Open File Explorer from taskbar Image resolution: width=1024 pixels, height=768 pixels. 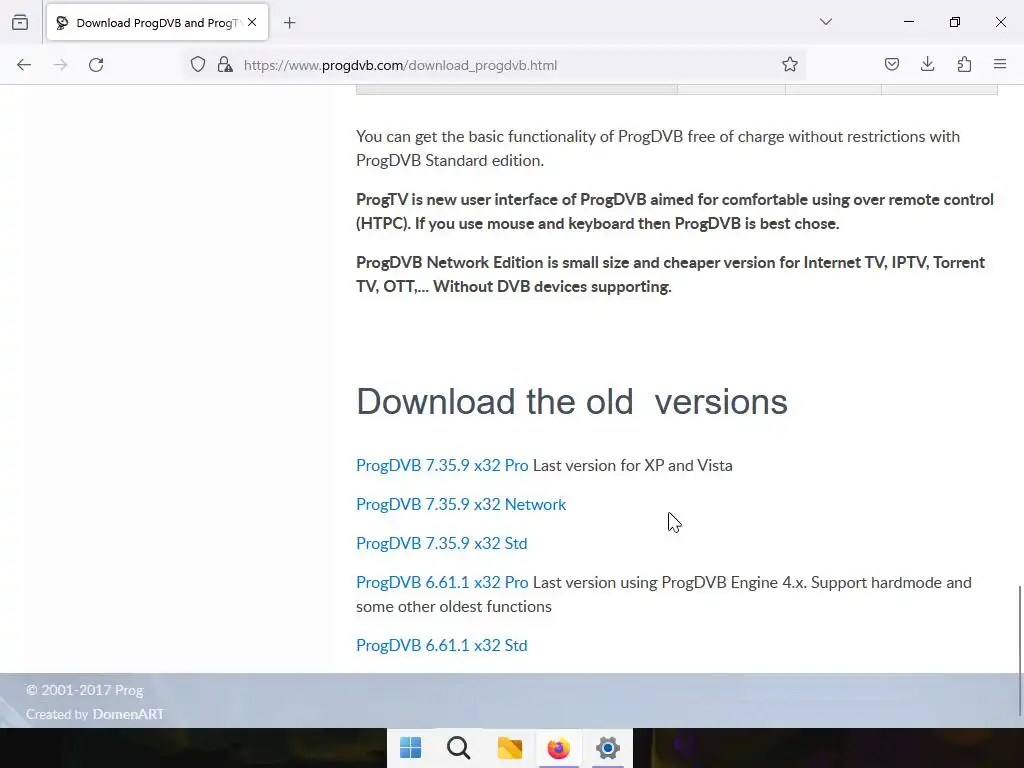[x=509, y=748]
